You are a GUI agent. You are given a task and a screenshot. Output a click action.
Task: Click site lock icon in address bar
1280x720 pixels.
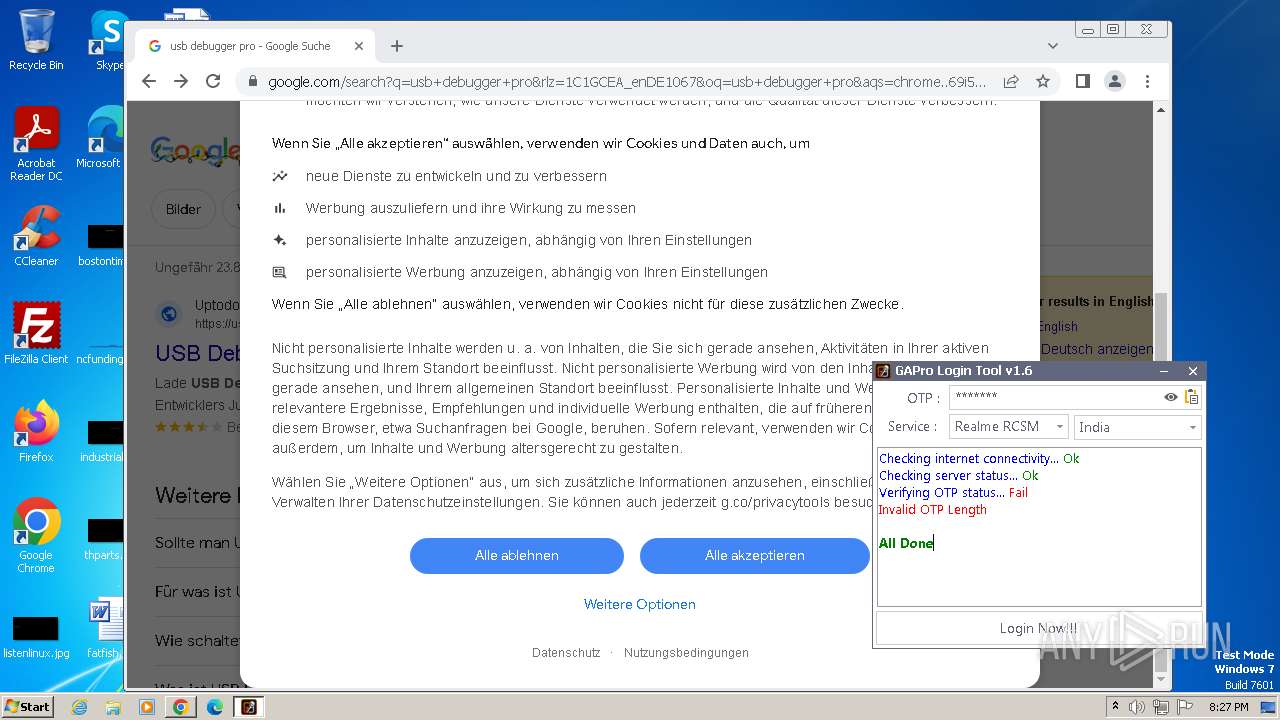coord(252,82)
